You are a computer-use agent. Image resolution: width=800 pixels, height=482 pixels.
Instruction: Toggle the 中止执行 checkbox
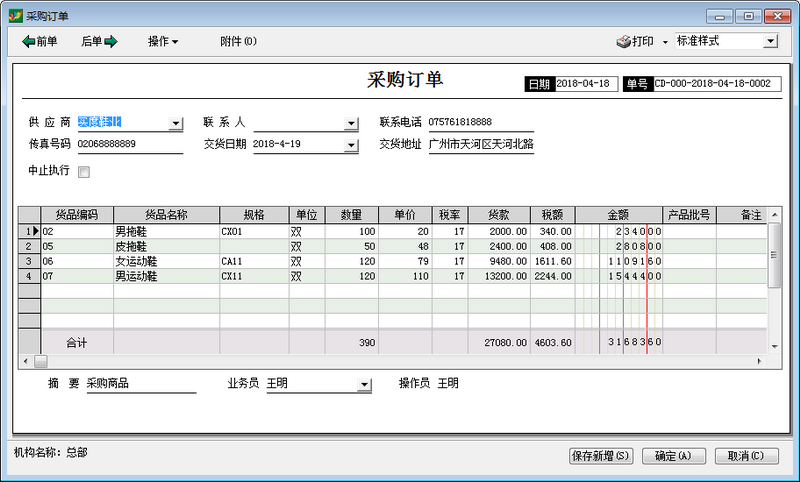click(x=84, y=172)
